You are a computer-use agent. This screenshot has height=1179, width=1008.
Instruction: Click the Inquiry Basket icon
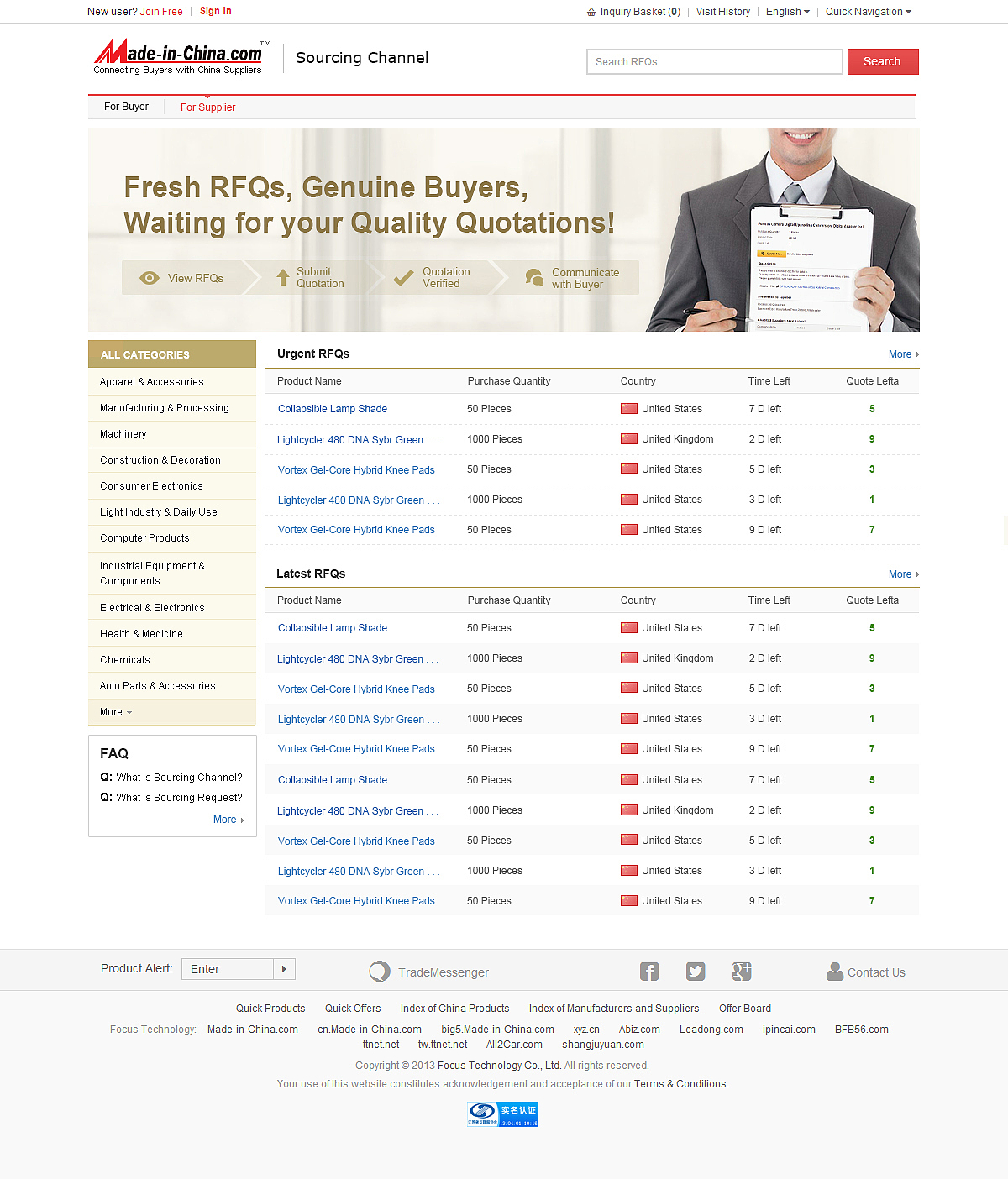pos(591,12)
